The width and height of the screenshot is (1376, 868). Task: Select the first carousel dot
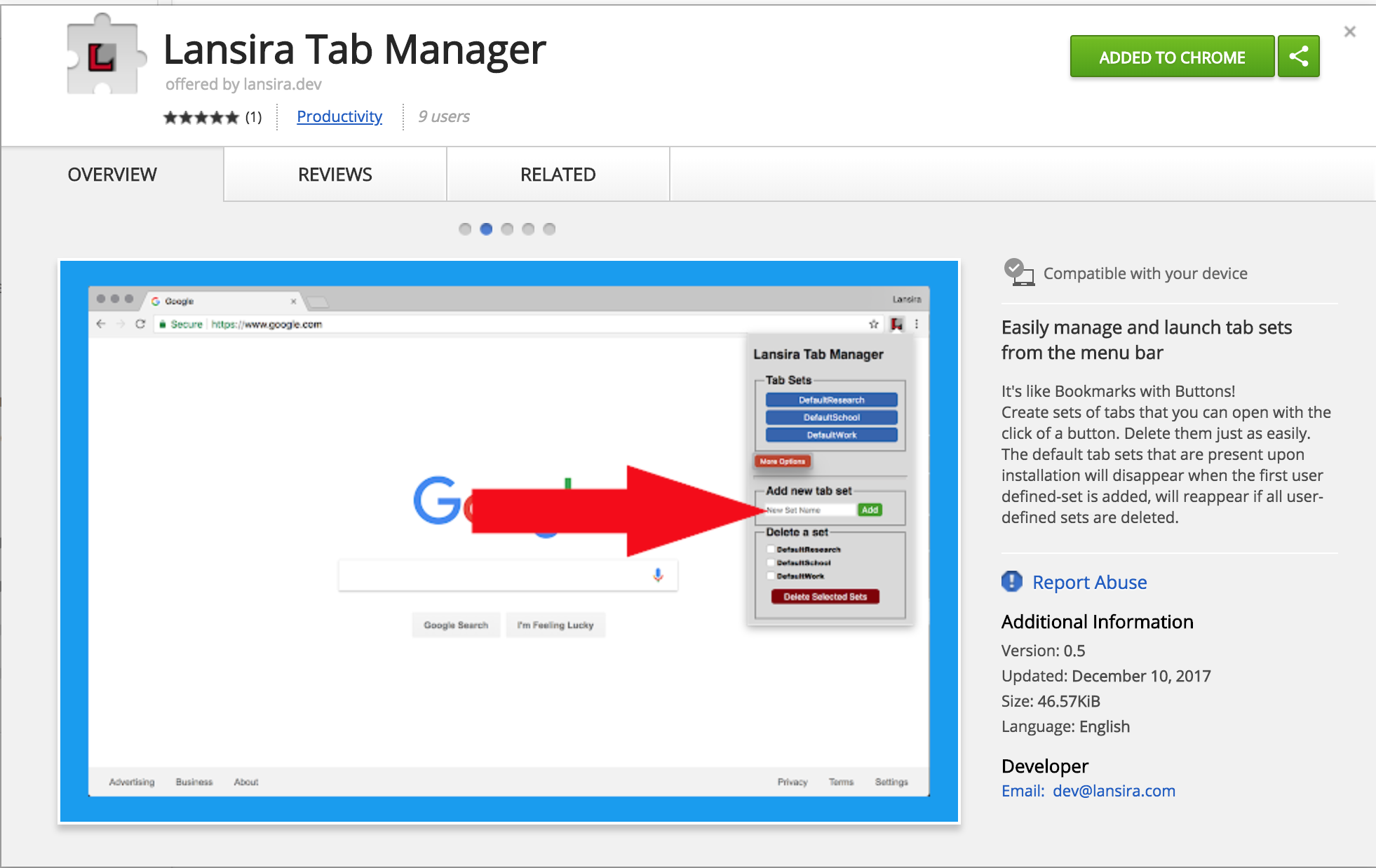465,229
